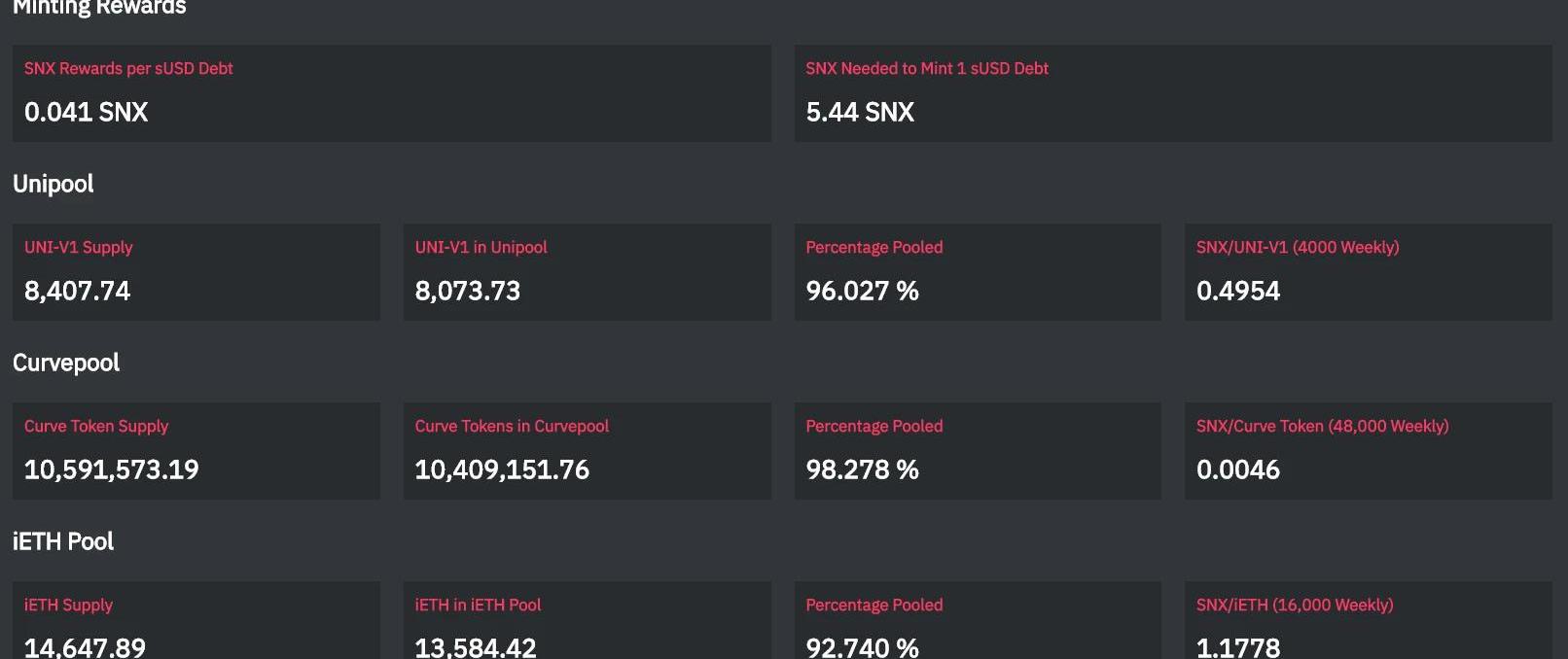Click the iETH Supply label
The height and width of the screenshot is (659, 1568).
(x=68, y=605)
